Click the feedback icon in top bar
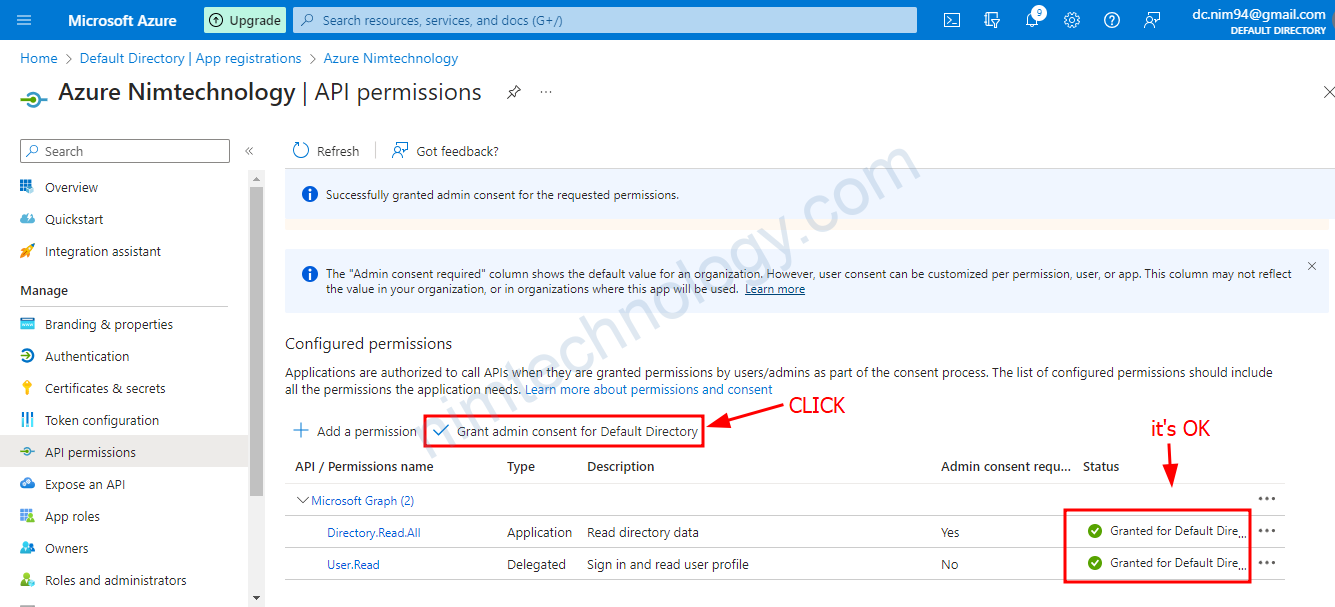The width and height of the screenshot is (1335, 607). [x=1152, y=20]
